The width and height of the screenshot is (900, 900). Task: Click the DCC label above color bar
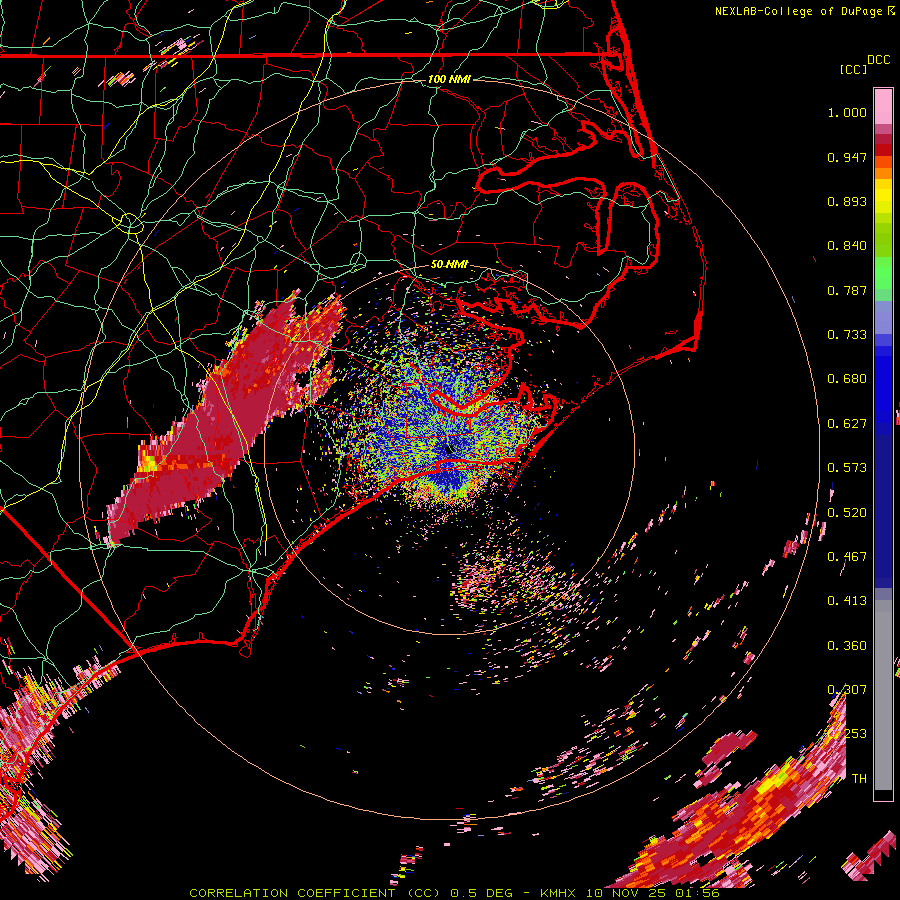pos(879,60)
